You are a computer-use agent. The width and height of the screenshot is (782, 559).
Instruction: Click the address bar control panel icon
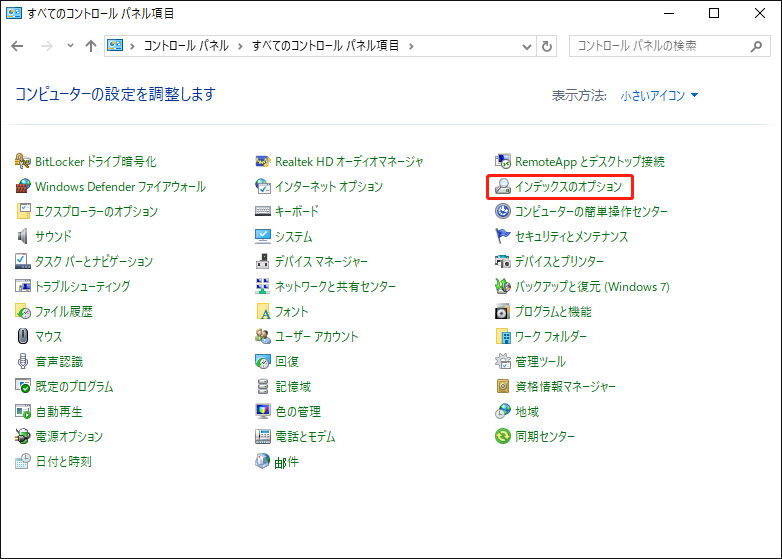tap(115, 45)
